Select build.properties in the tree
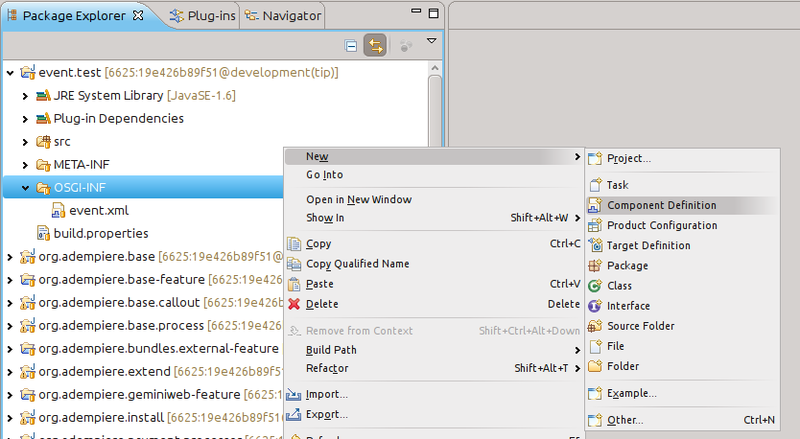This screenshot has width=800, height=439. 100,234
